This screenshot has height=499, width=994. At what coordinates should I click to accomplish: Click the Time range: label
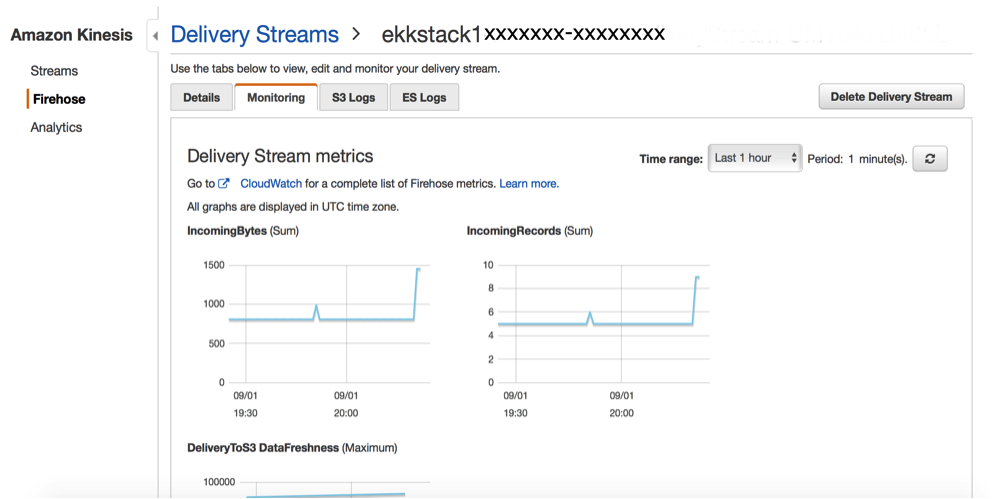coord(671,159)
